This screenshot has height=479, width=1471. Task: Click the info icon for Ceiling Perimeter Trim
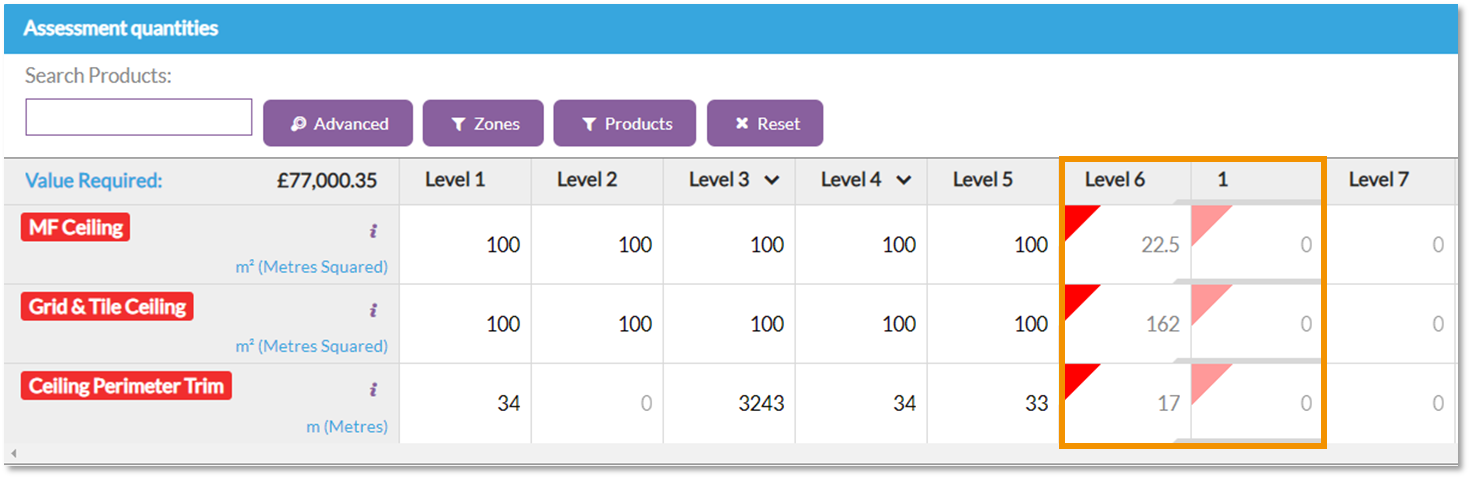click(373, 389)
